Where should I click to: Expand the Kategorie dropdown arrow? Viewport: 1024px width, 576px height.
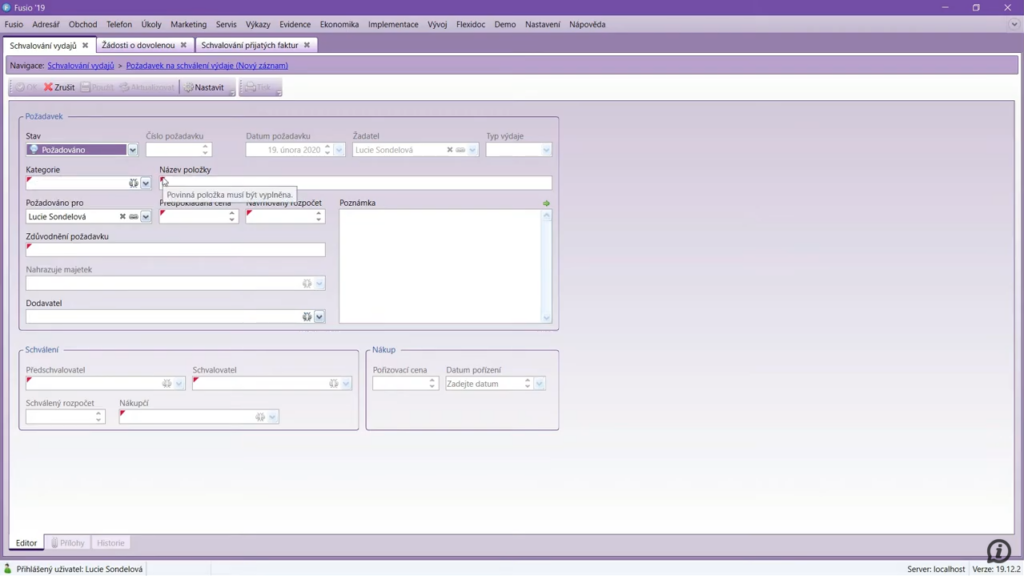146,183
